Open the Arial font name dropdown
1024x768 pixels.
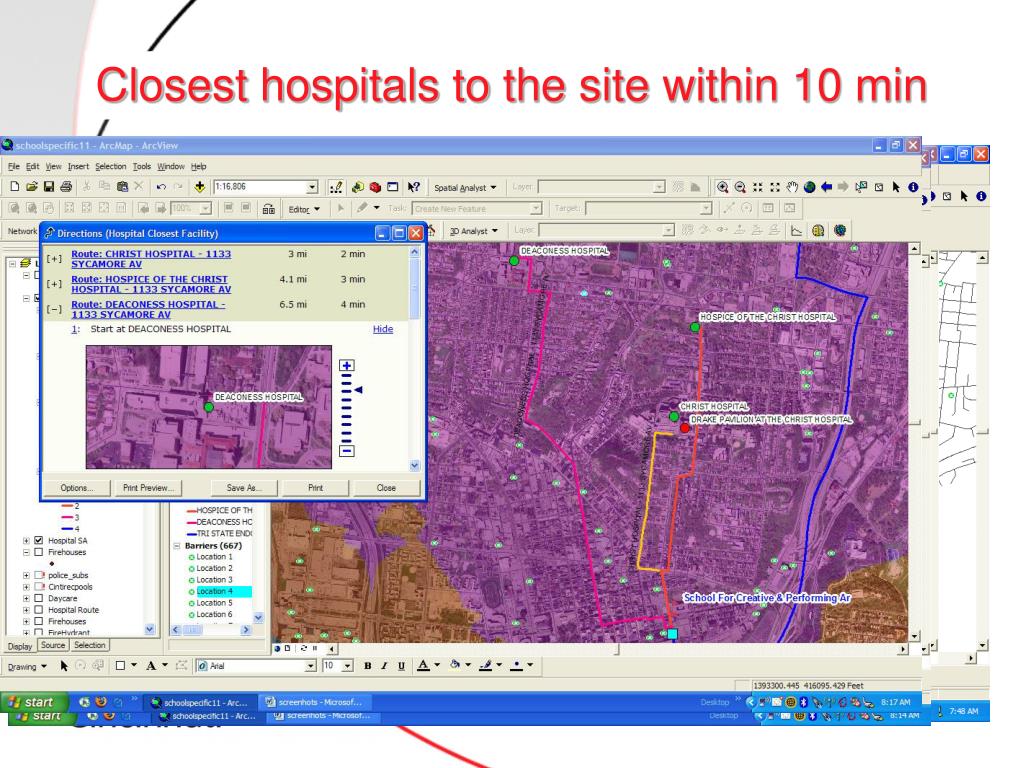311,666
